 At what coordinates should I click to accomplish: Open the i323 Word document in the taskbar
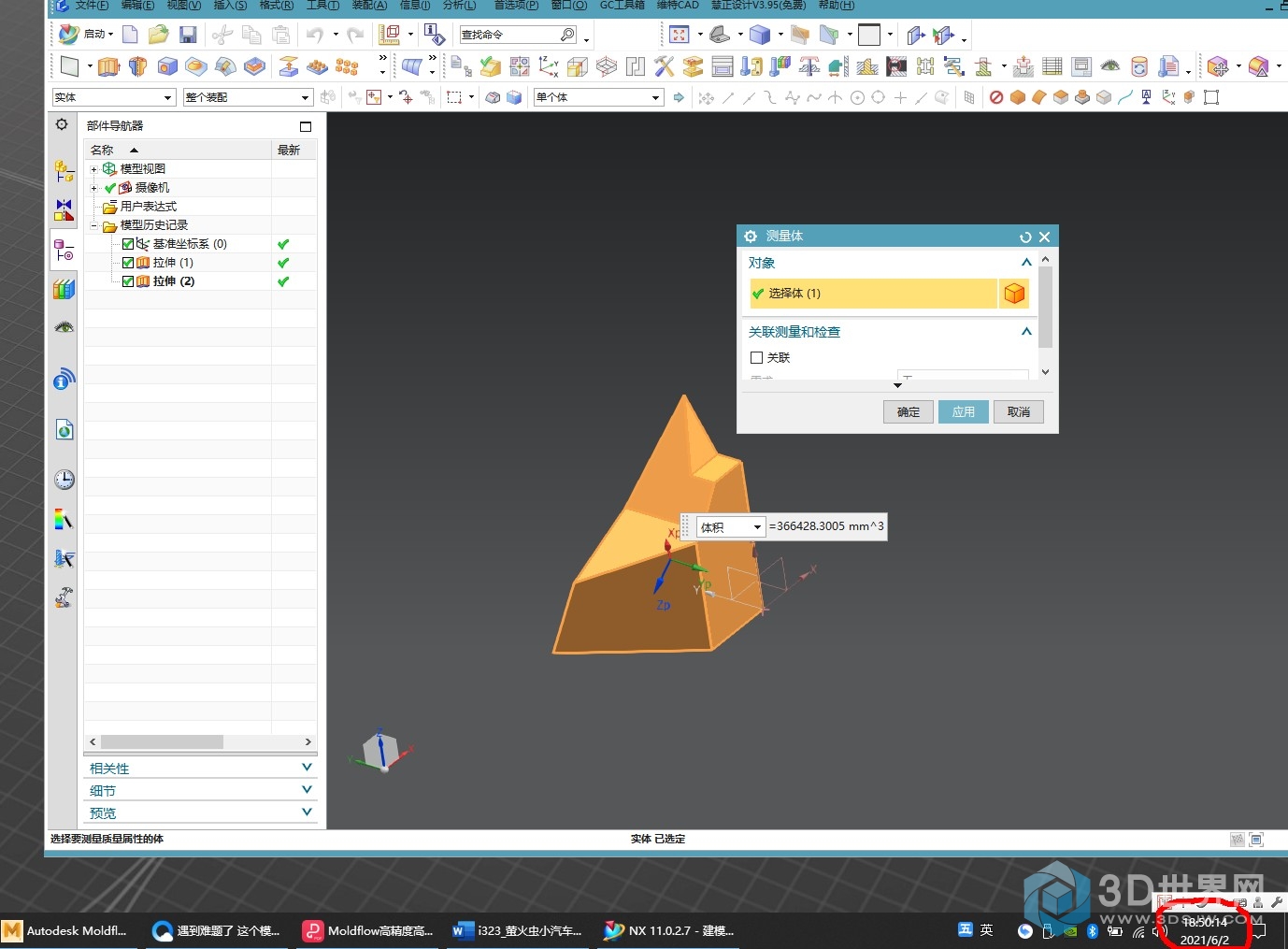518,930
